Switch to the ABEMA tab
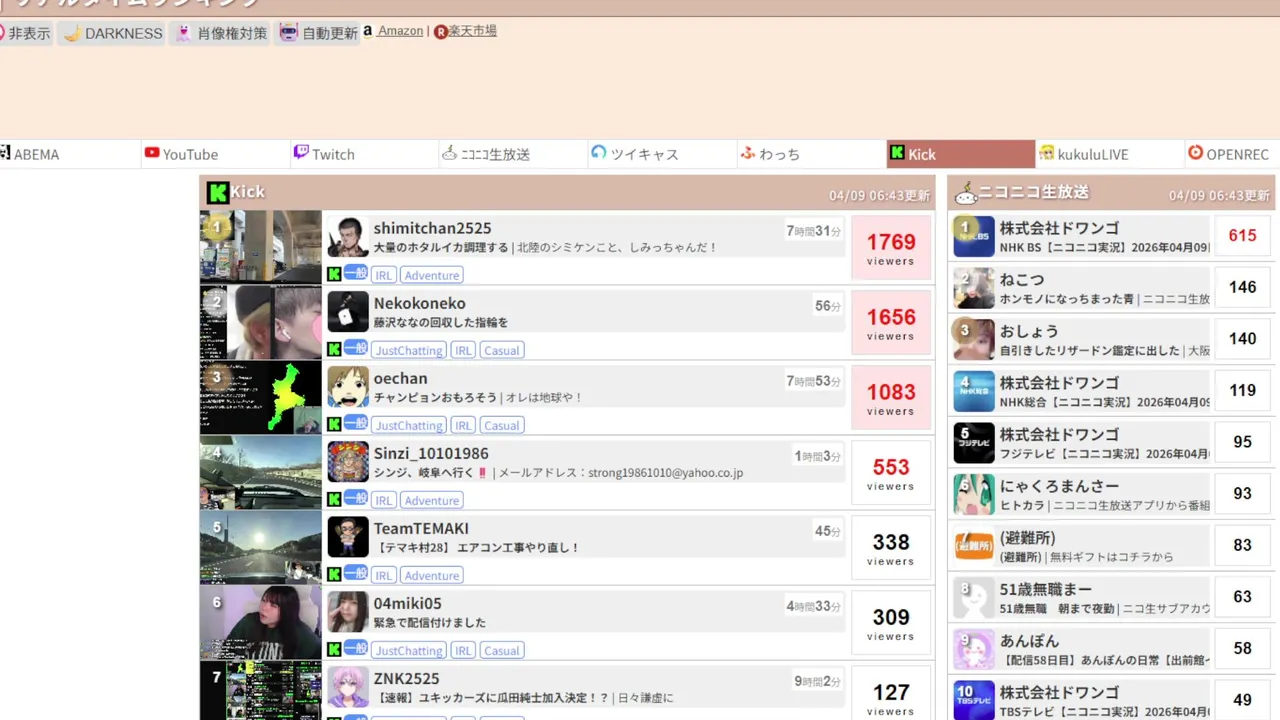This screenshot has height=720, width=1280. (69, 154)
